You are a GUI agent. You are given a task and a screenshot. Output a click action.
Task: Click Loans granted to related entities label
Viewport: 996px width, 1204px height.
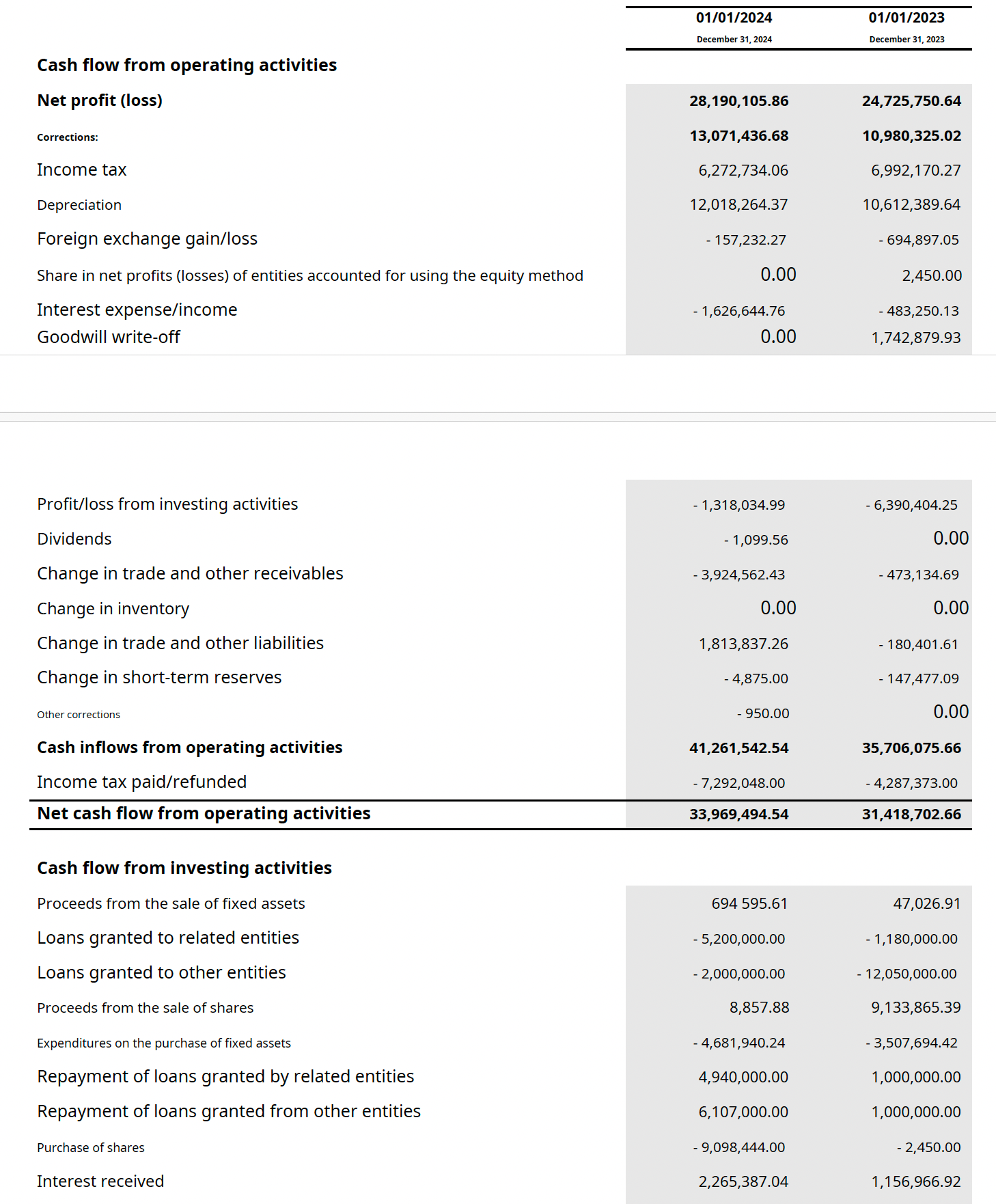point(168,938)
